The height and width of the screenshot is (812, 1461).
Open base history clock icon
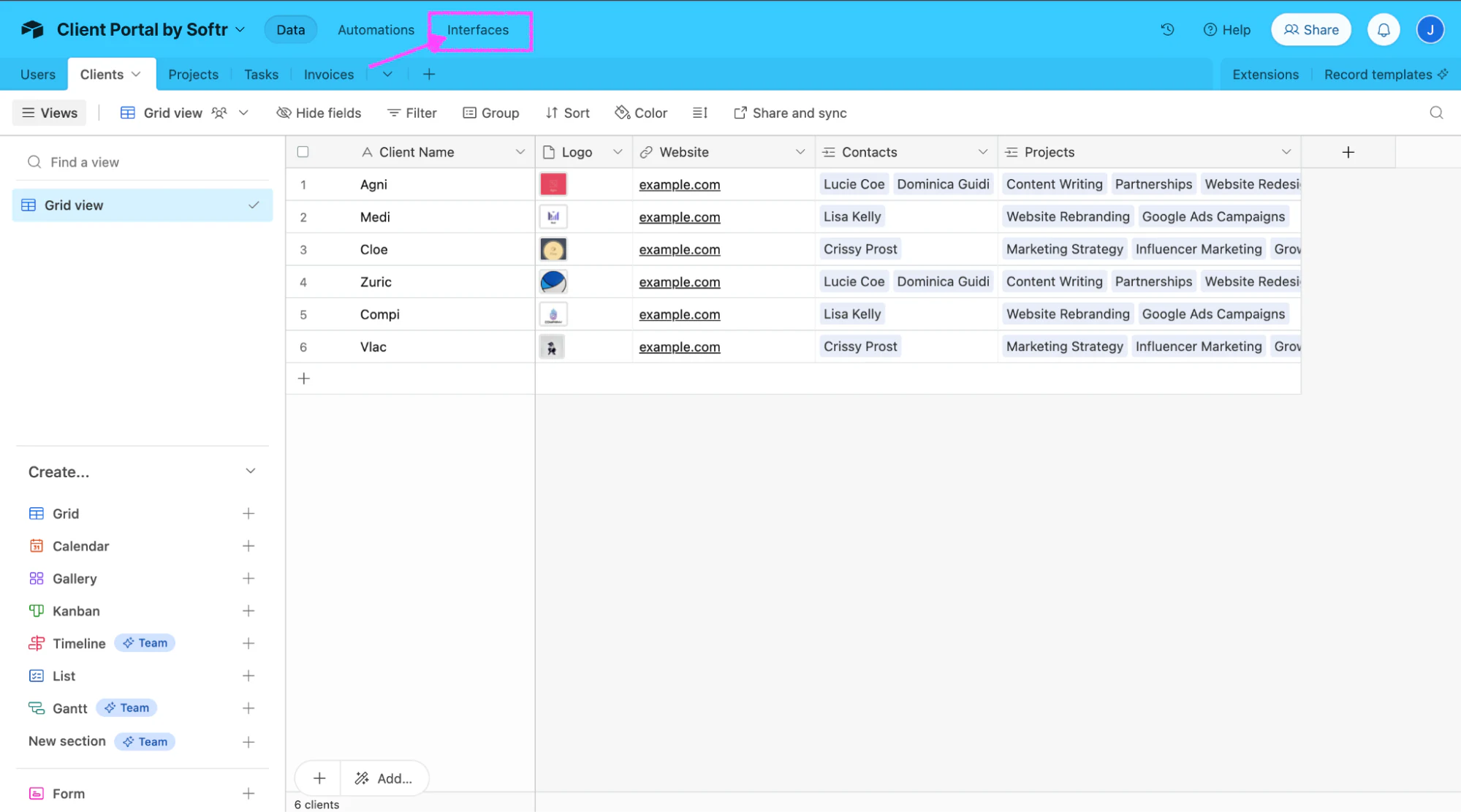click(1167, 30)
